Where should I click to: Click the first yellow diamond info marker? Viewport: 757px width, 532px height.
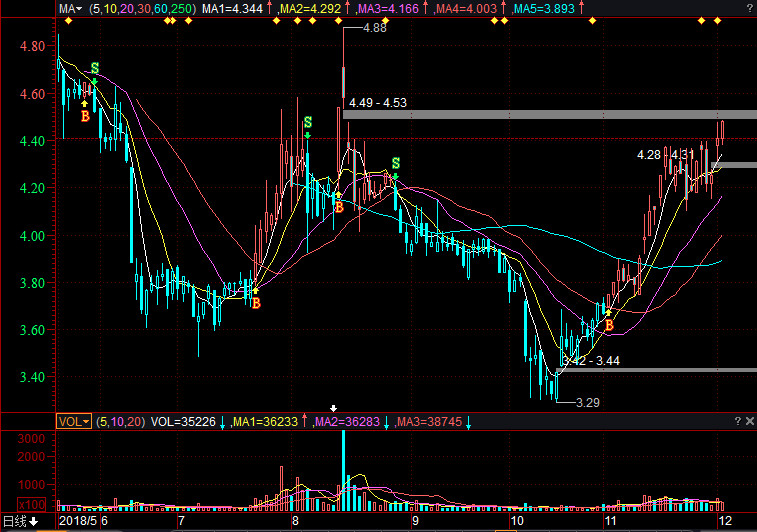[x=68, y=21]
